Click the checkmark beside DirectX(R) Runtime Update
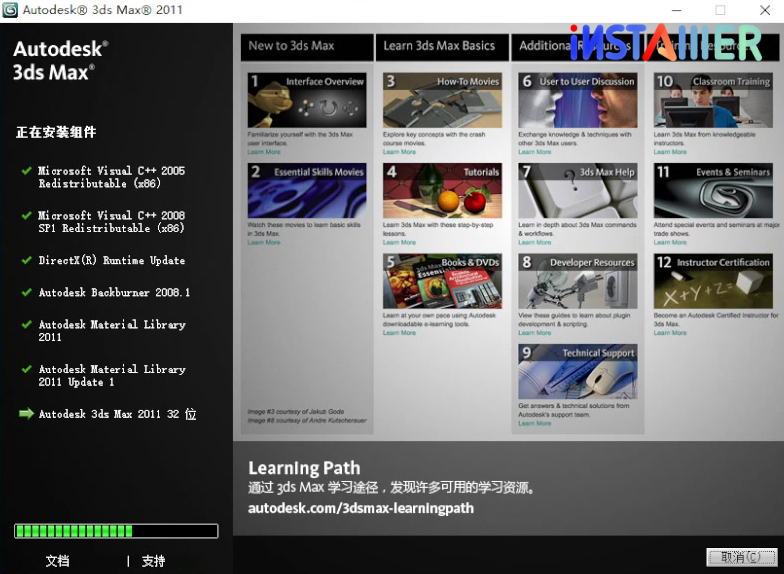The image size is (784, 574). tap(26, 260)
